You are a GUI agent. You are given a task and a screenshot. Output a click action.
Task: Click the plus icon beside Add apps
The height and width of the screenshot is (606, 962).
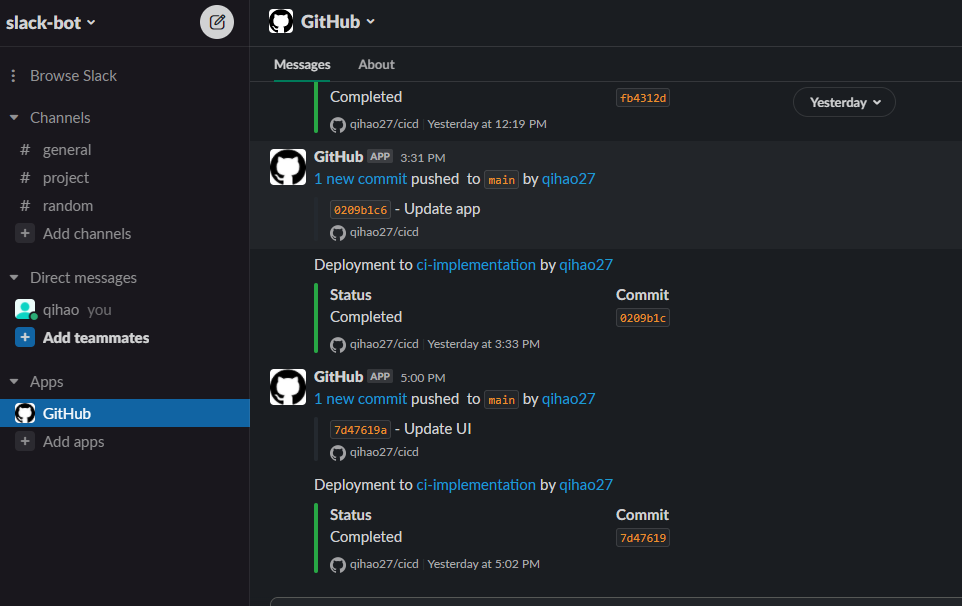click(x=25, y=441)
